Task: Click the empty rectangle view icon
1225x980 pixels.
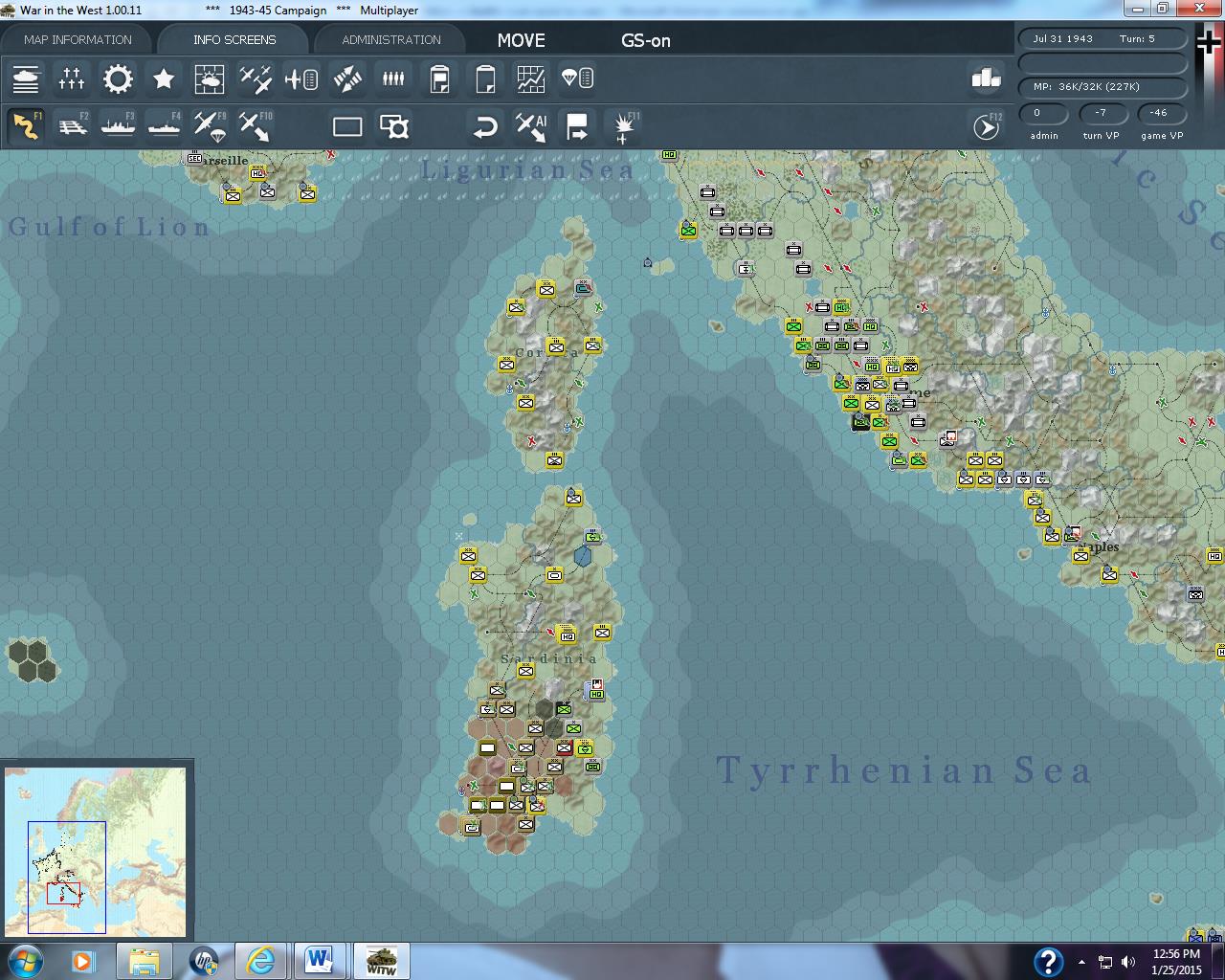Action: point(347,126)
